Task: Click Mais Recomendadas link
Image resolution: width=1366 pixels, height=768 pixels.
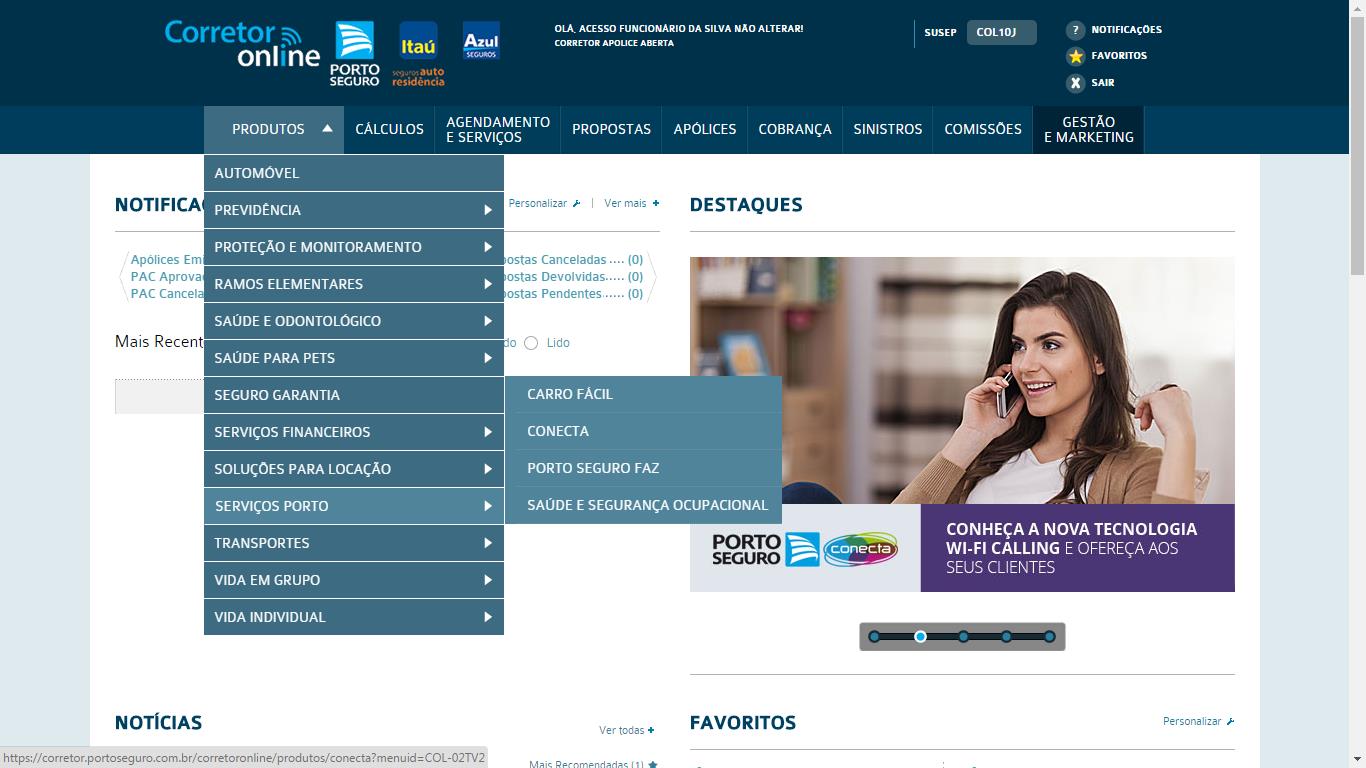Action: 587,764
